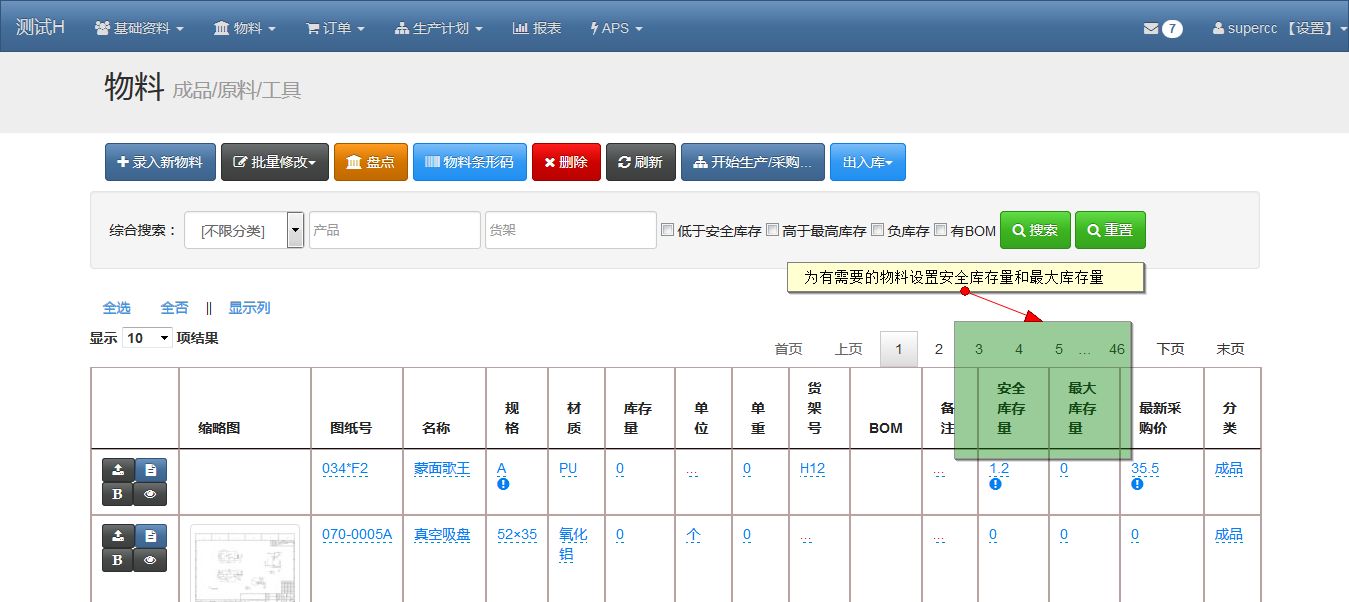Viewport: 1349px width, 602px height.
Task: Click the 产品 search input field
Action: click(394, 230)
